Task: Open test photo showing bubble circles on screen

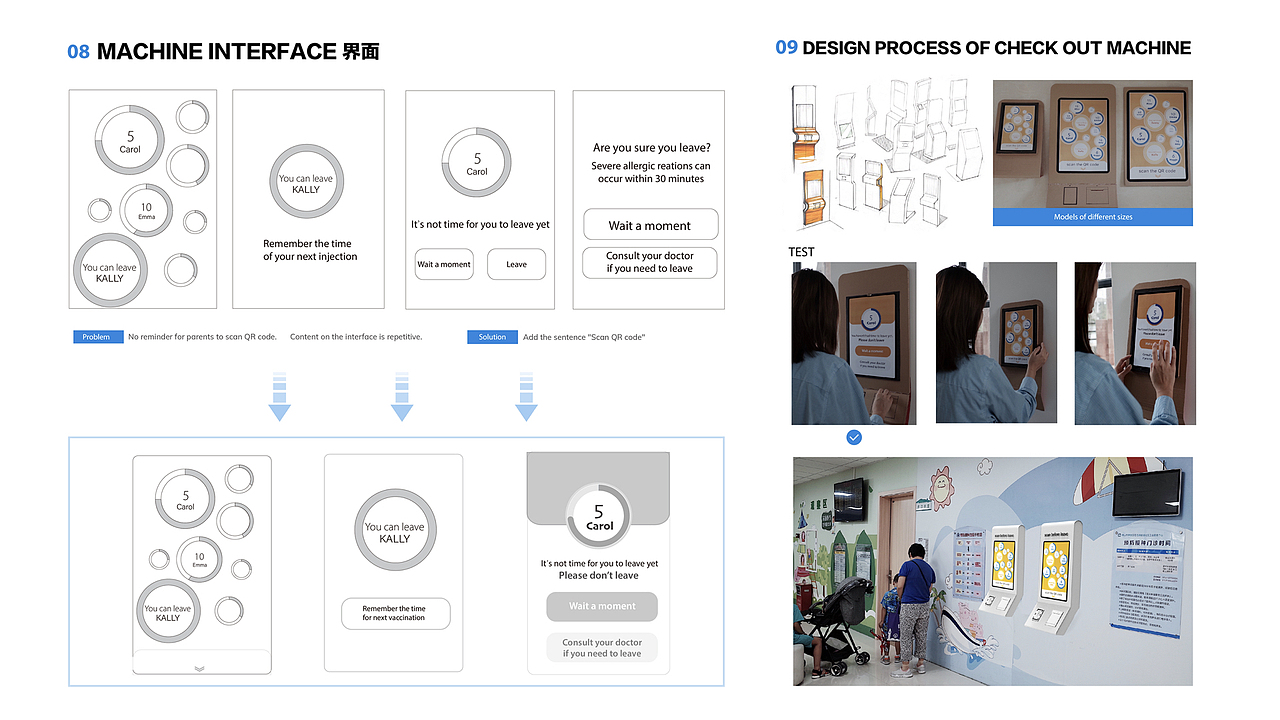Action: (996, 342)
